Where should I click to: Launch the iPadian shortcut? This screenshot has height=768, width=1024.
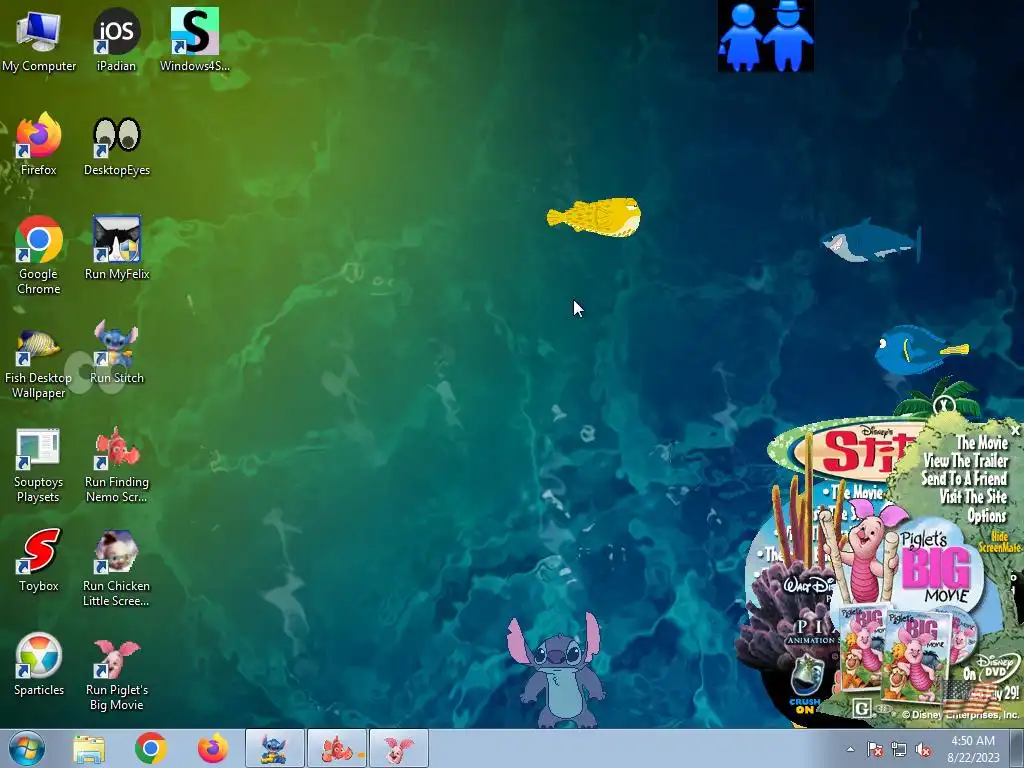pyautogui.click(x=116, y=40)
